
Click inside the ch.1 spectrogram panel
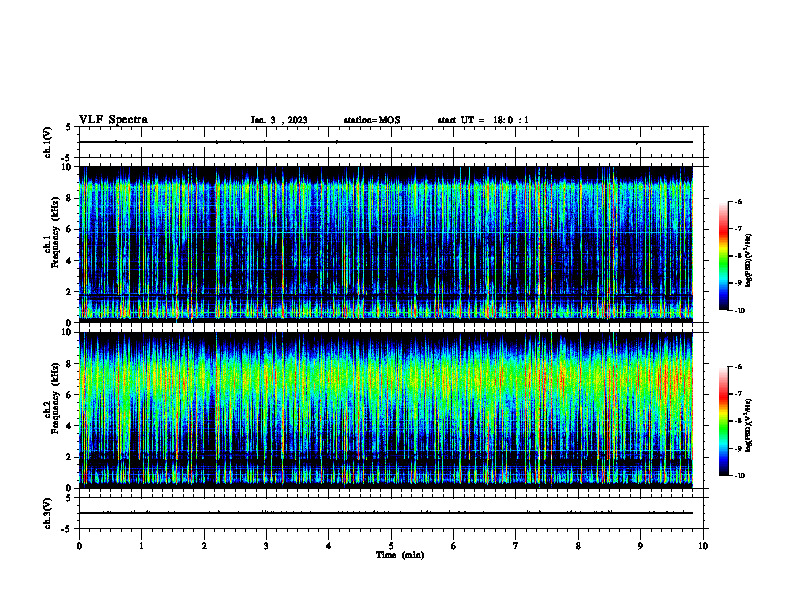coord(386,244)
